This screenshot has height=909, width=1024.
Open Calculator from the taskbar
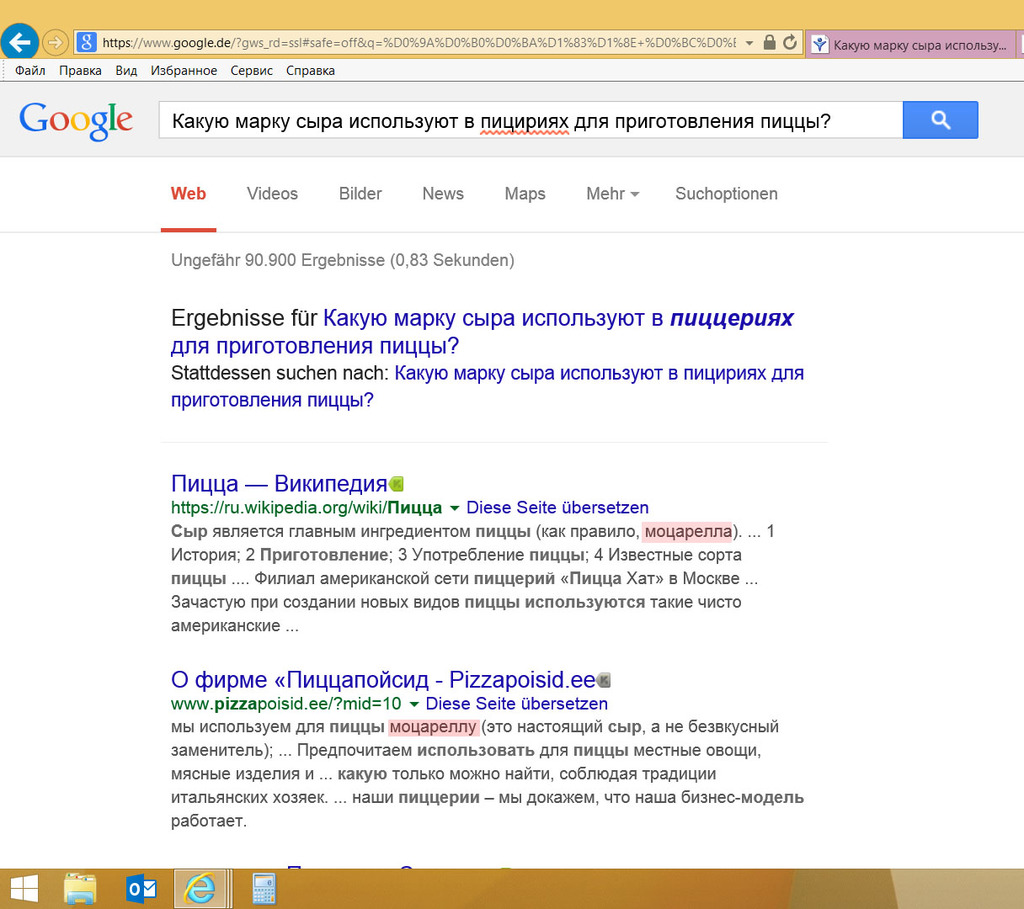[264, 889]
